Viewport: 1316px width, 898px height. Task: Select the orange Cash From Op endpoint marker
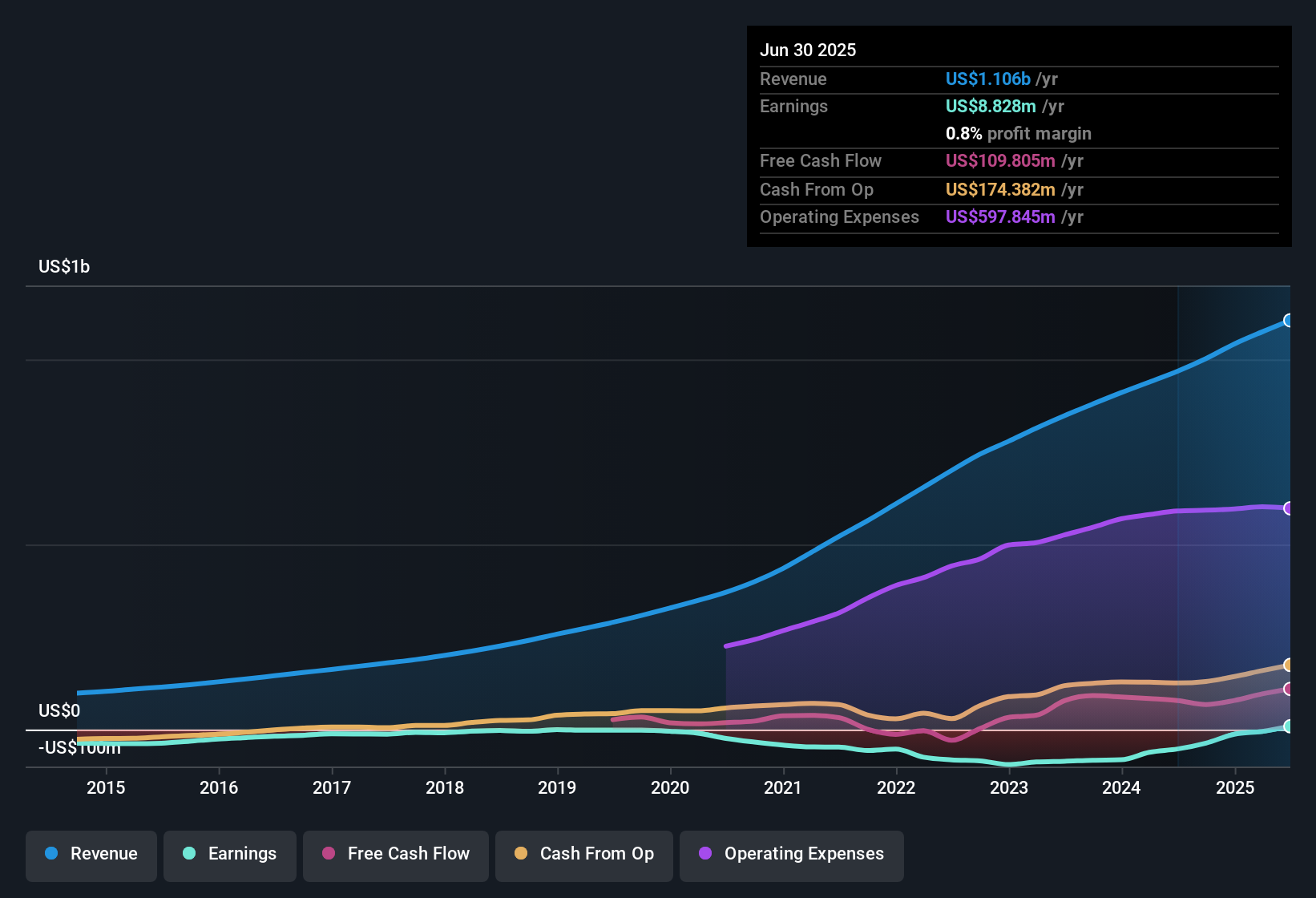1289,665
